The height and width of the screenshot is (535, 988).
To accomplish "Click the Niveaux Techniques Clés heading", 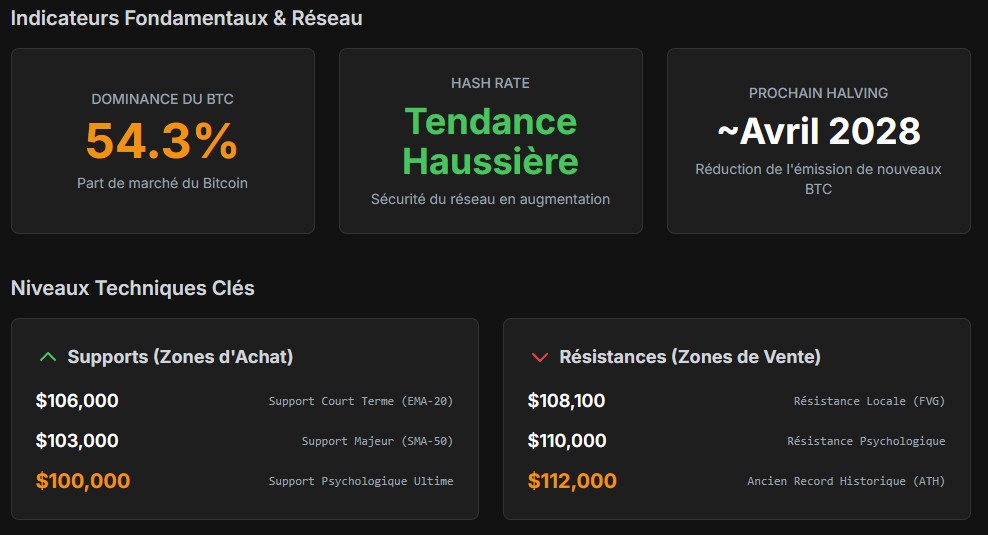I will tap(133, 288).
